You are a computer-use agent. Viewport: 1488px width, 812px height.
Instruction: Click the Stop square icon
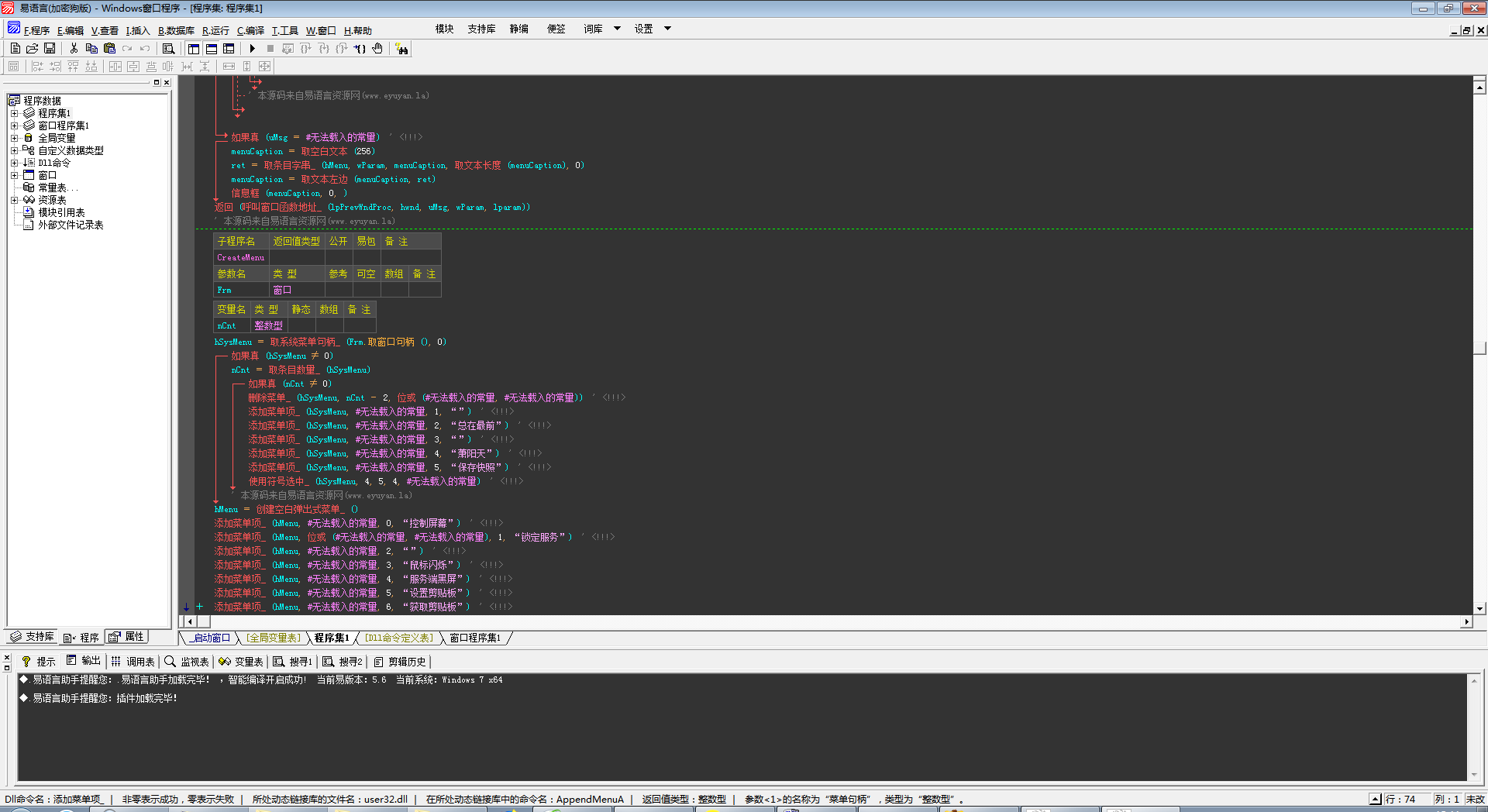coord(270,48)
